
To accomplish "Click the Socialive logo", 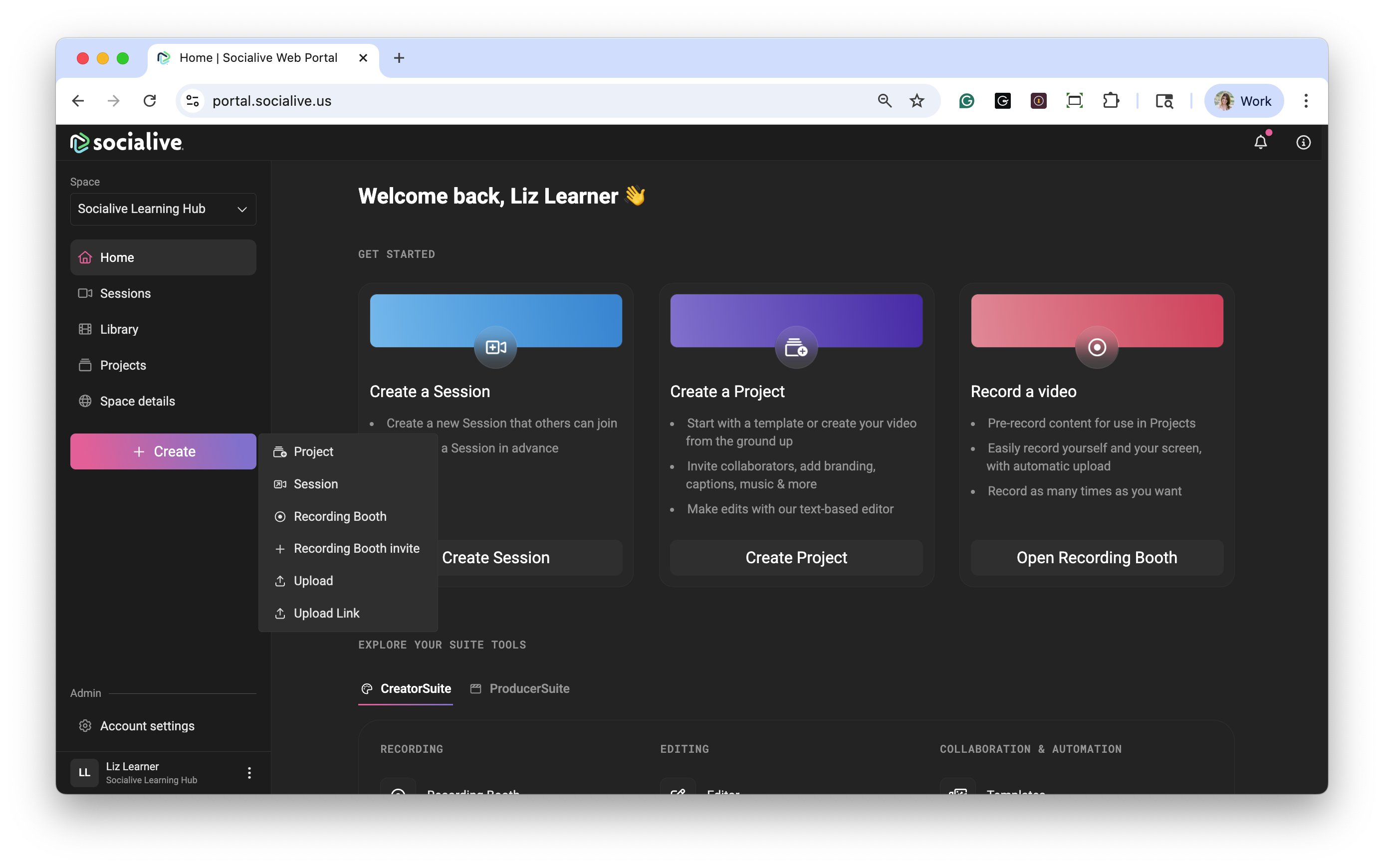I will [x=127, y=142].
